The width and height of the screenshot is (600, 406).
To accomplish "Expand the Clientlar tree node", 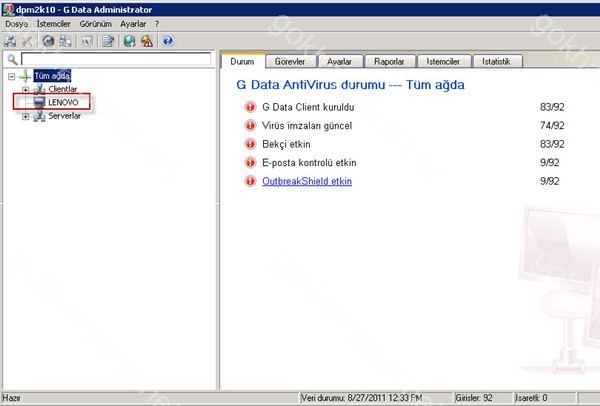I will point(25,89).
